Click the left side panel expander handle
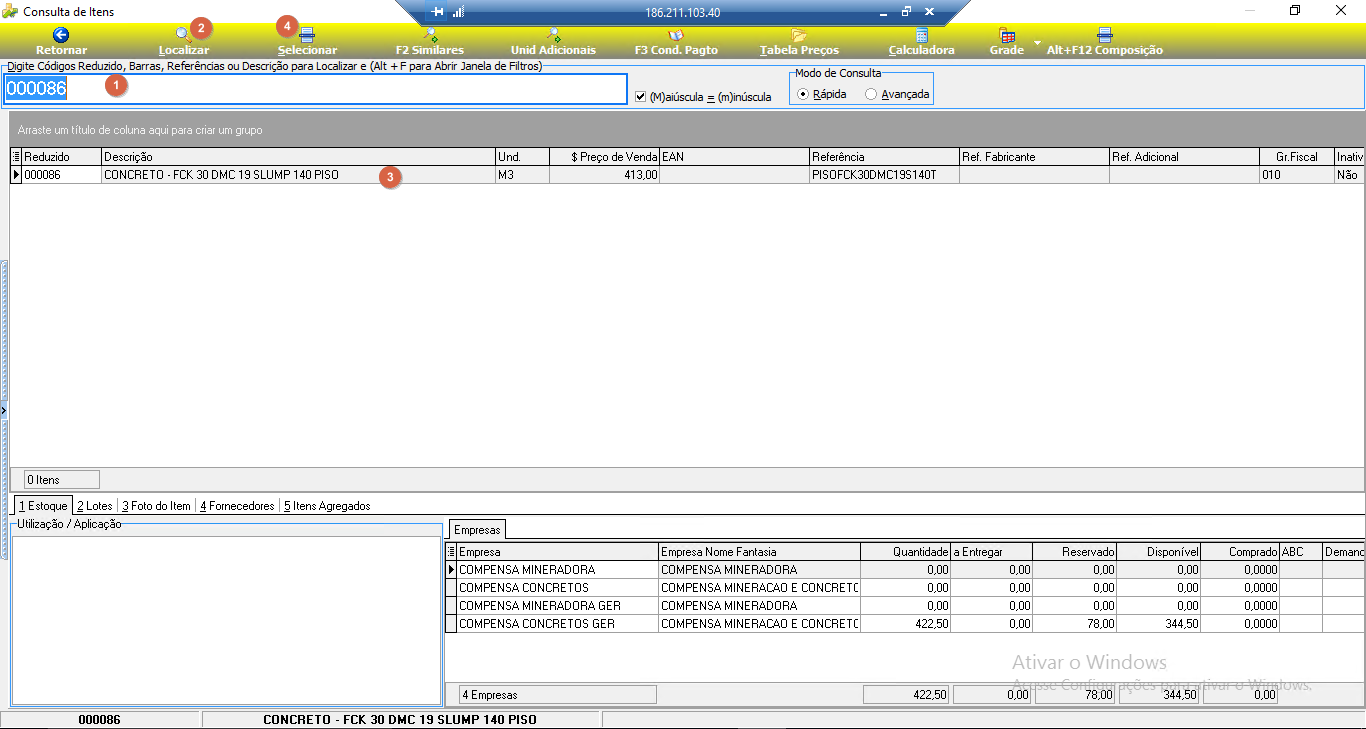Viewport: 1366px width, 729px height. point(4,410)
